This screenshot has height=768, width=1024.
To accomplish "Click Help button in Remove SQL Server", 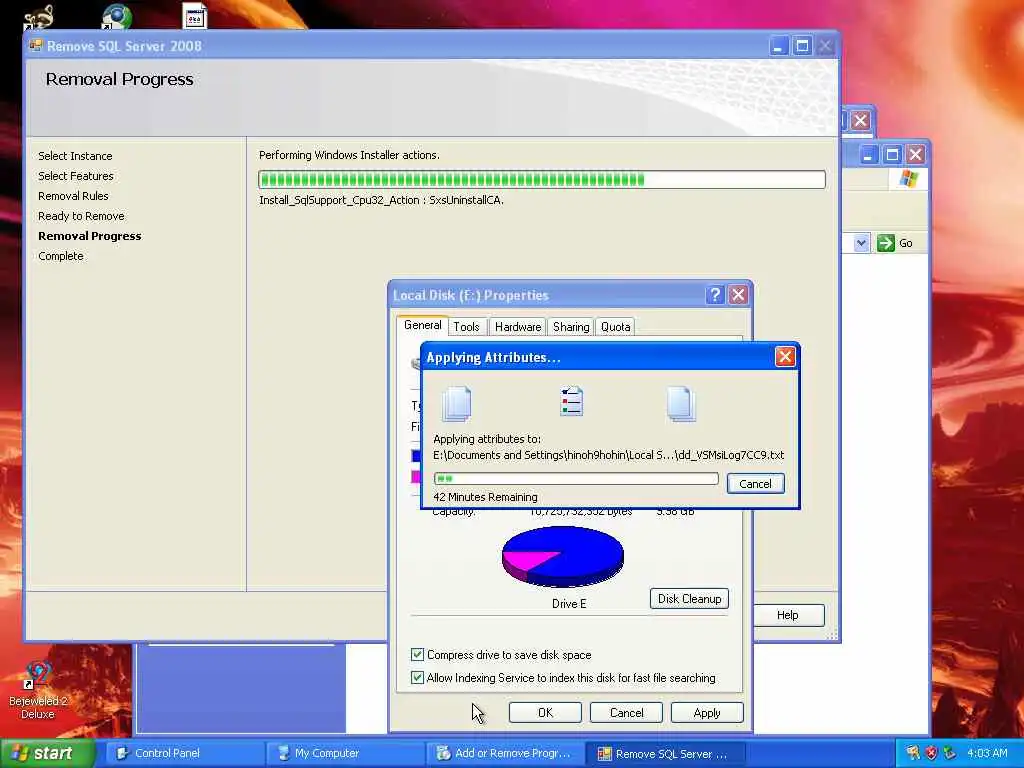I will 788,615.
